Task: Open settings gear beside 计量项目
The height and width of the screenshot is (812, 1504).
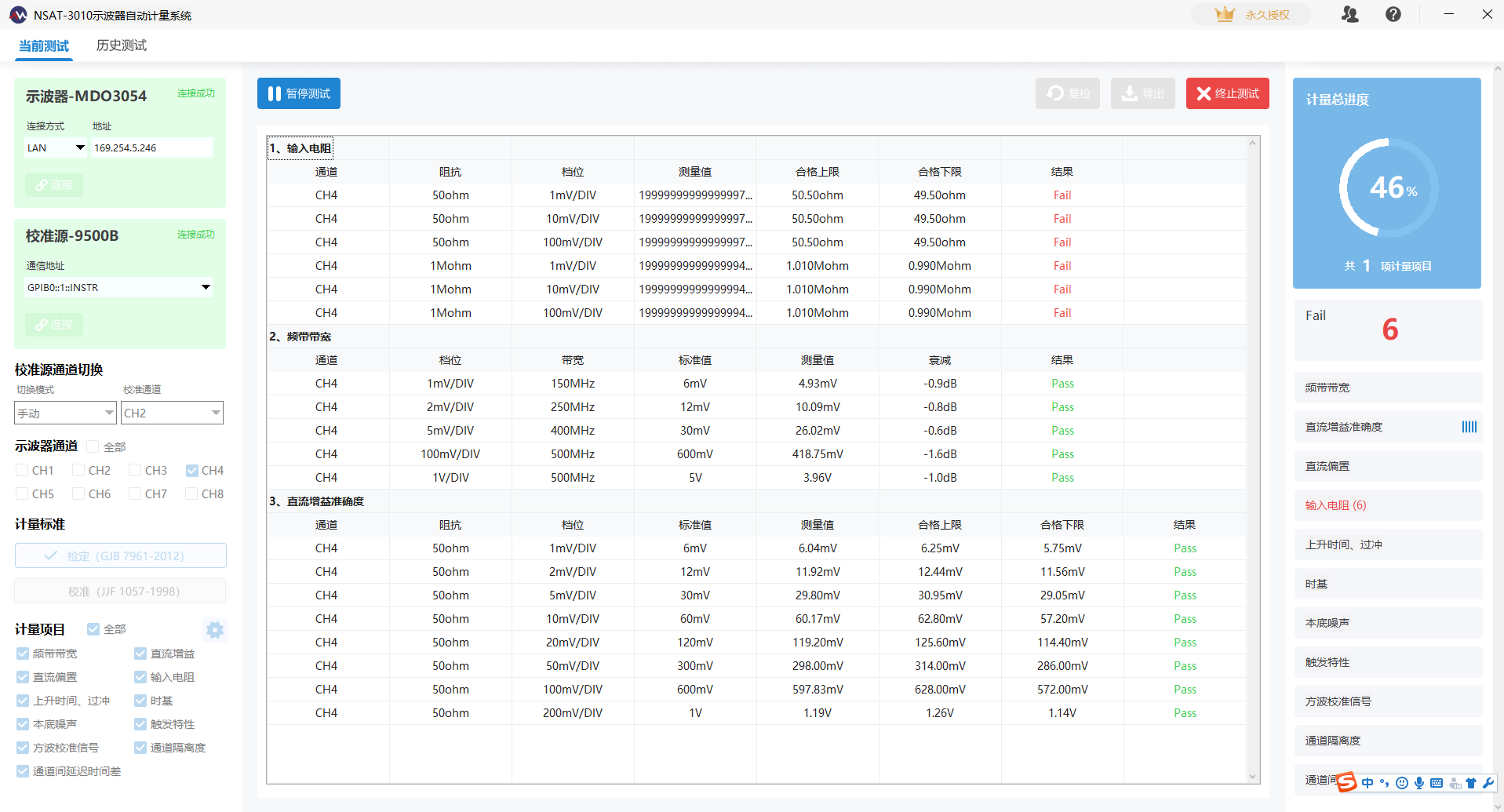Action: tap(214, 629)
